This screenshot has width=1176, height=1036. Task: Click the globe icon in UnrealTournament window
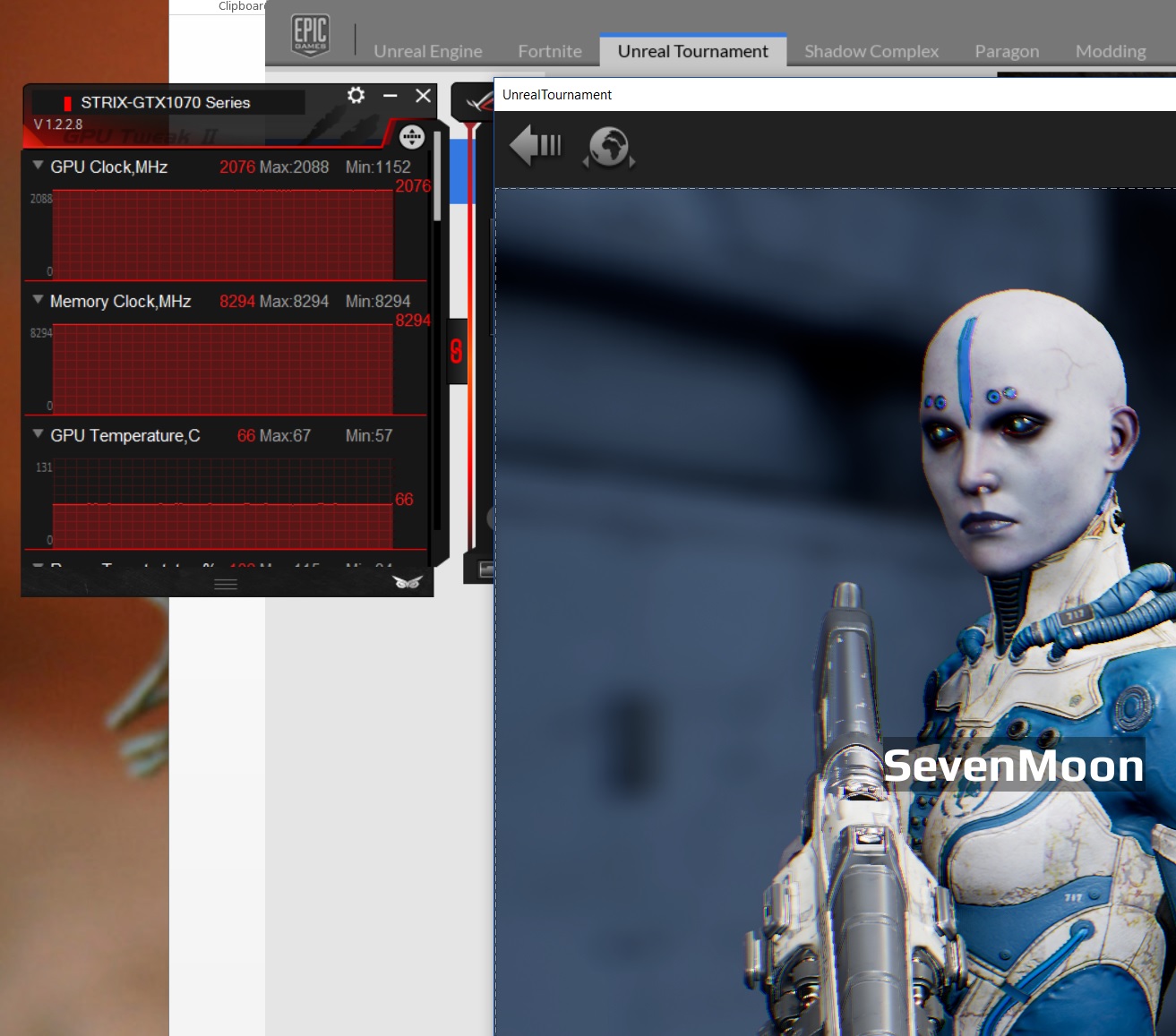[x=609, y=147]
